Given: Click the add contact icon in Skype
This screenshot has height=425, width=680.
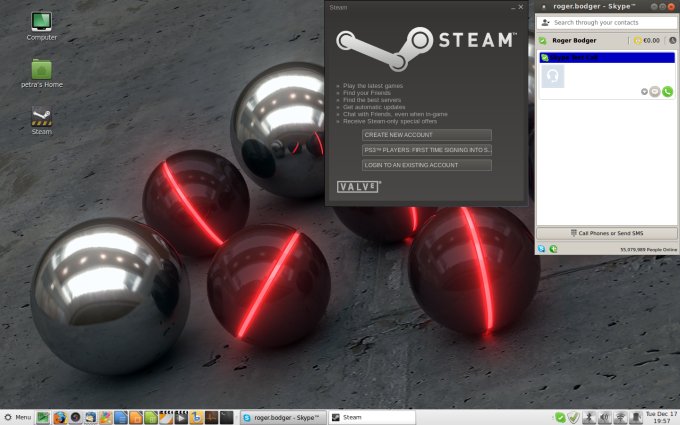Looking at the screenshot, I should (x=545, y=21).
